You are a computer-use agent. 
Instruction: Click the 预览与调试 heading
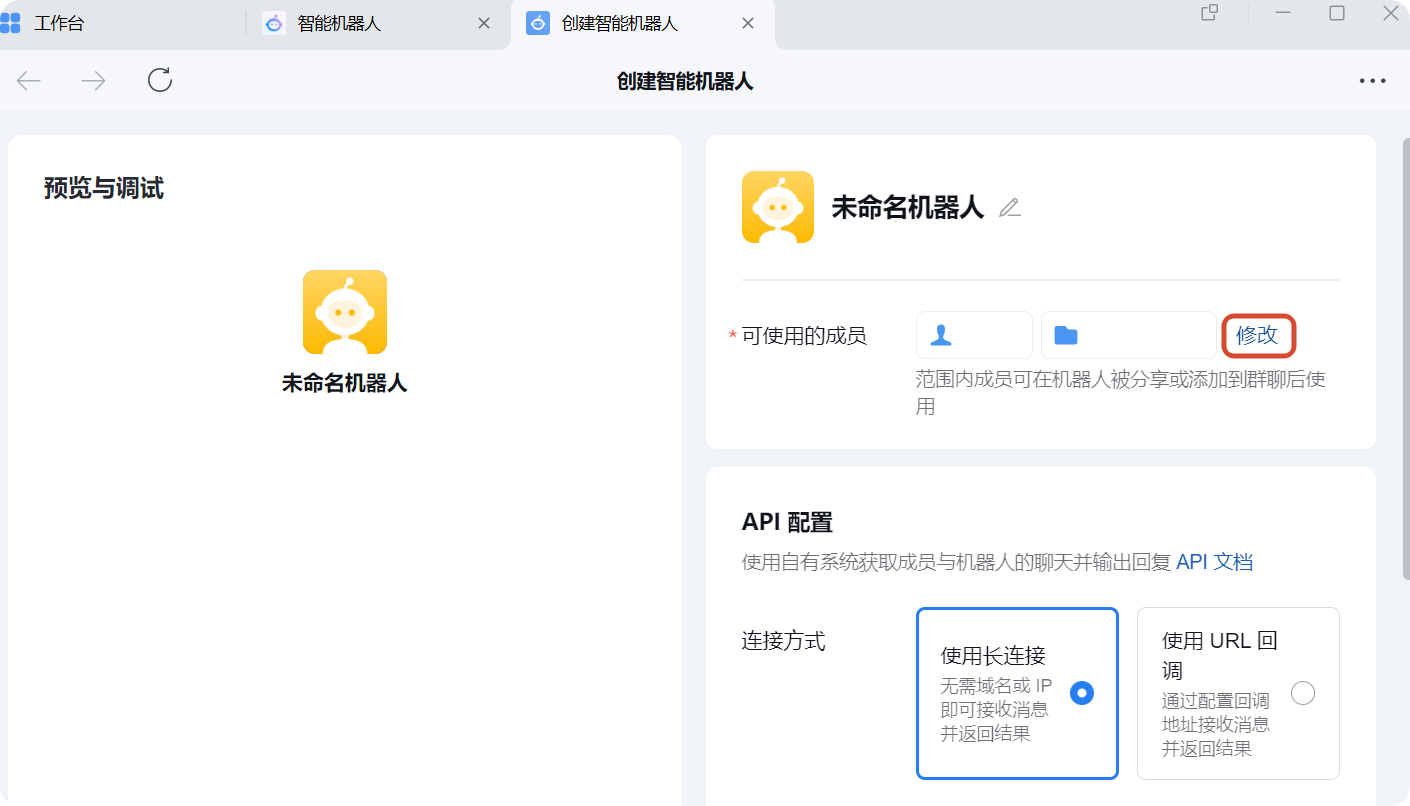coord(104,188)
